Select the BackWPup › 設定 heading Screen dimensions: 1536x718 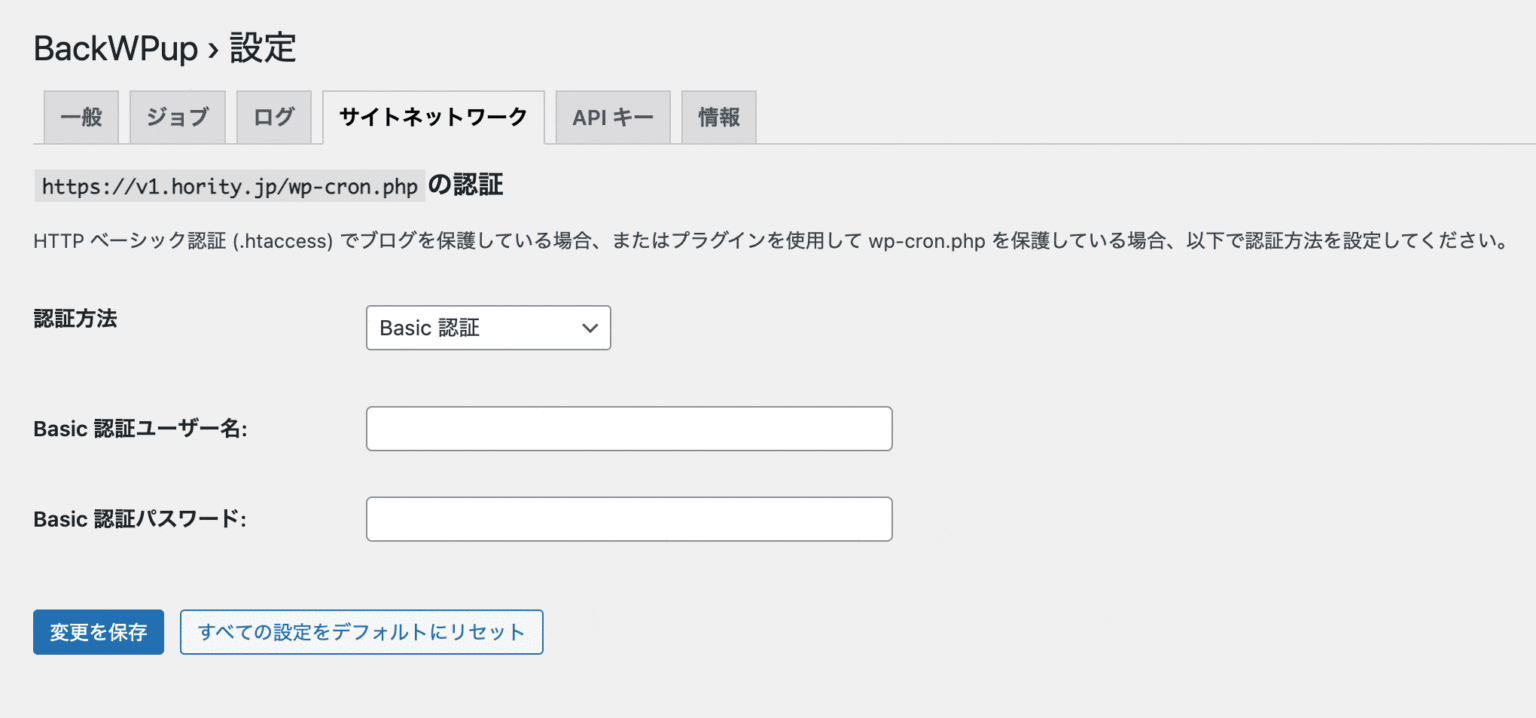coord(163,47)
